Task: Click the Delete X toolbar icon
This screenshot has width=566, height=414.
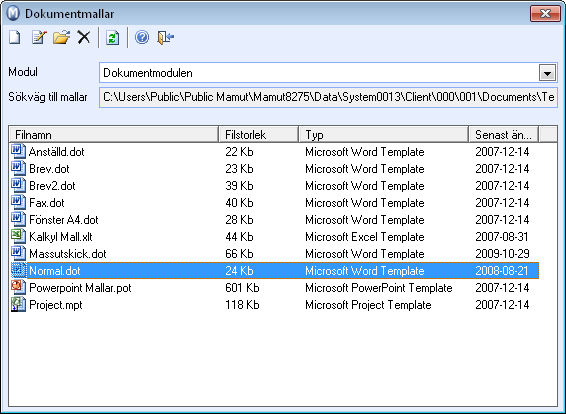Action: 84,37
